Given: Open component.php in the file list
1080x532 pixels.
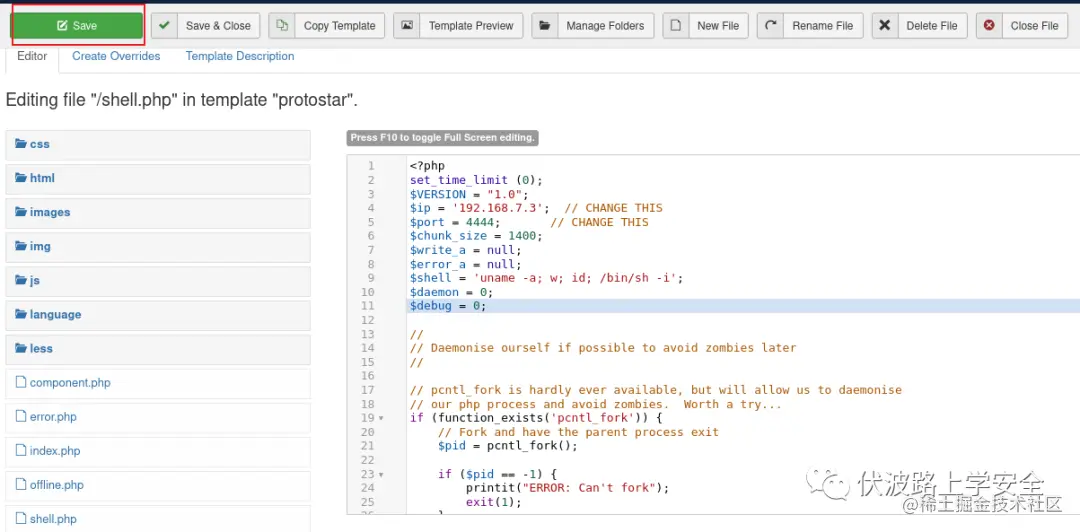Looking at the screenshot, I should (158, 383).
